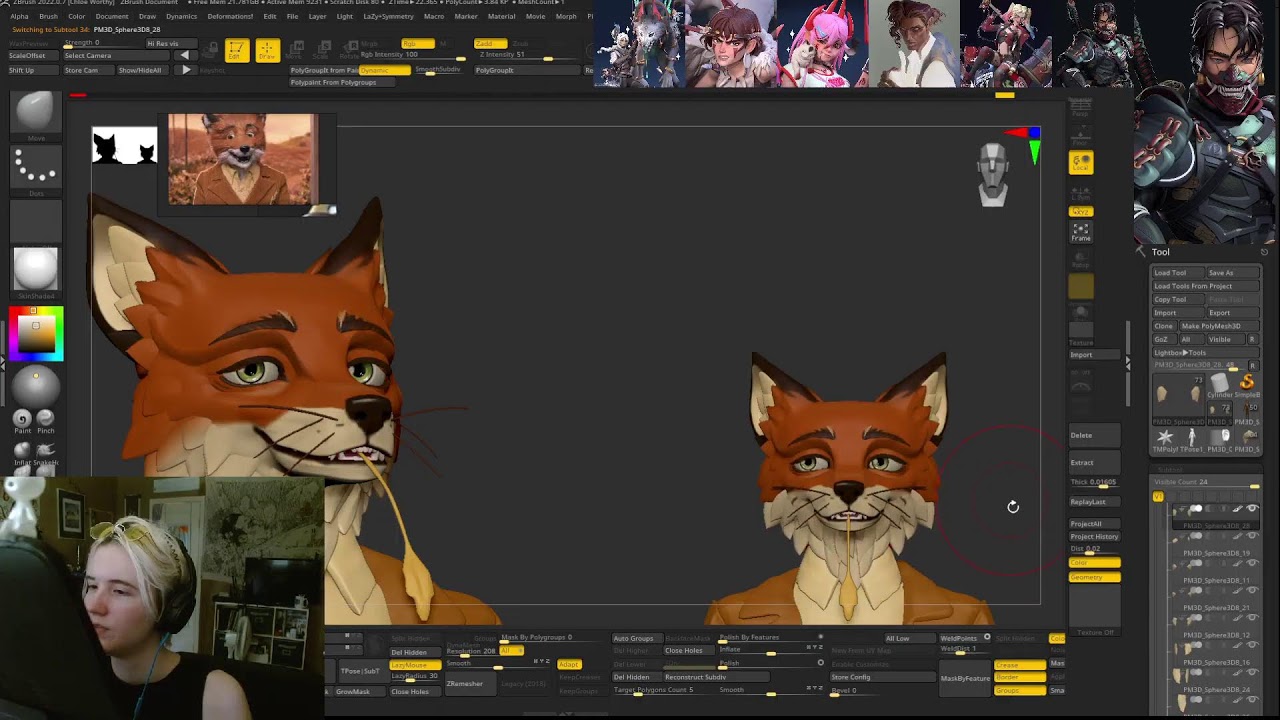Click the ZRemesher button
The image size is (1280, 720).
(x=465, y=684)
